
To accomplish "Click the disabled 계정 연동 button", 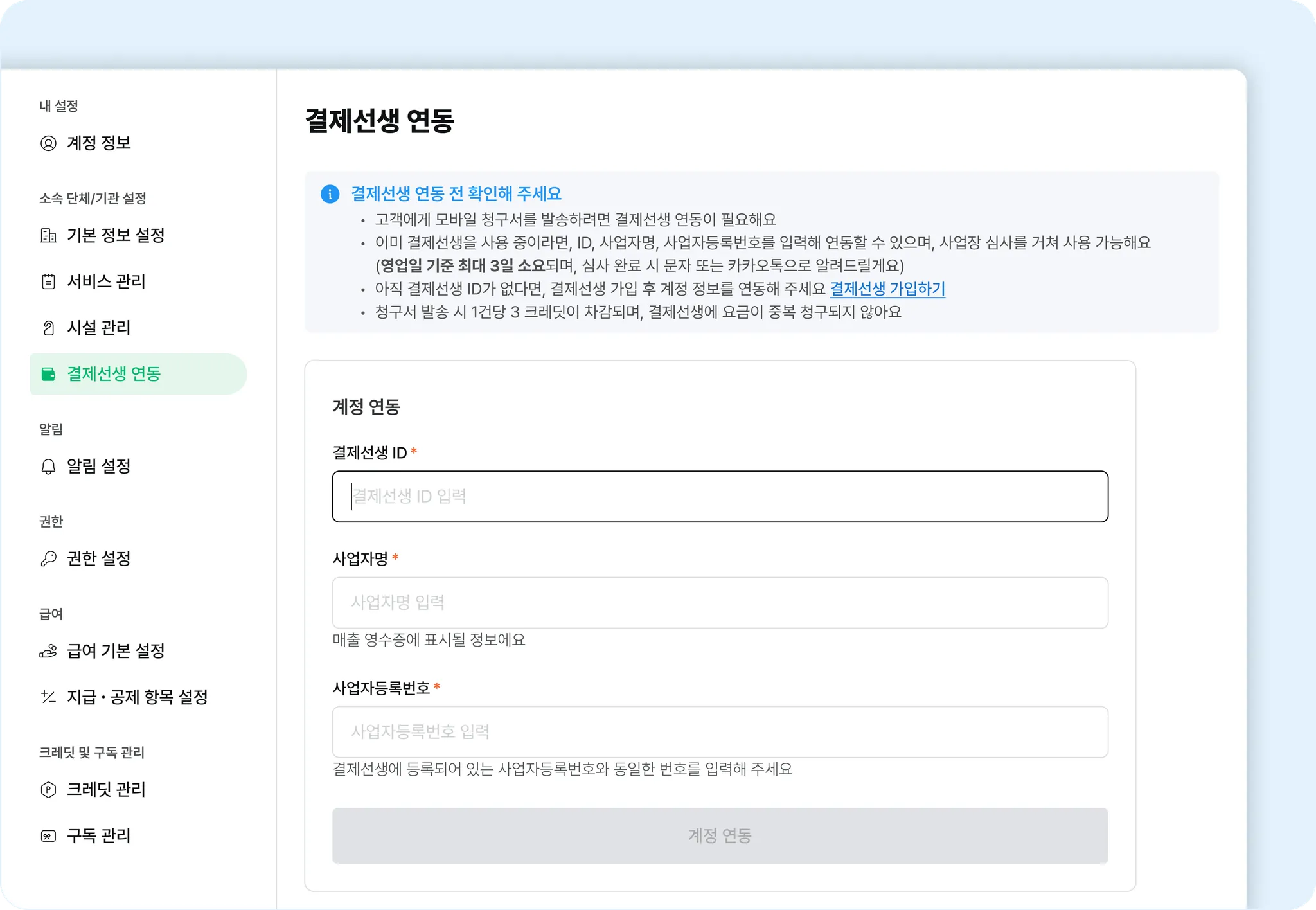I will (x=720, y=835).
